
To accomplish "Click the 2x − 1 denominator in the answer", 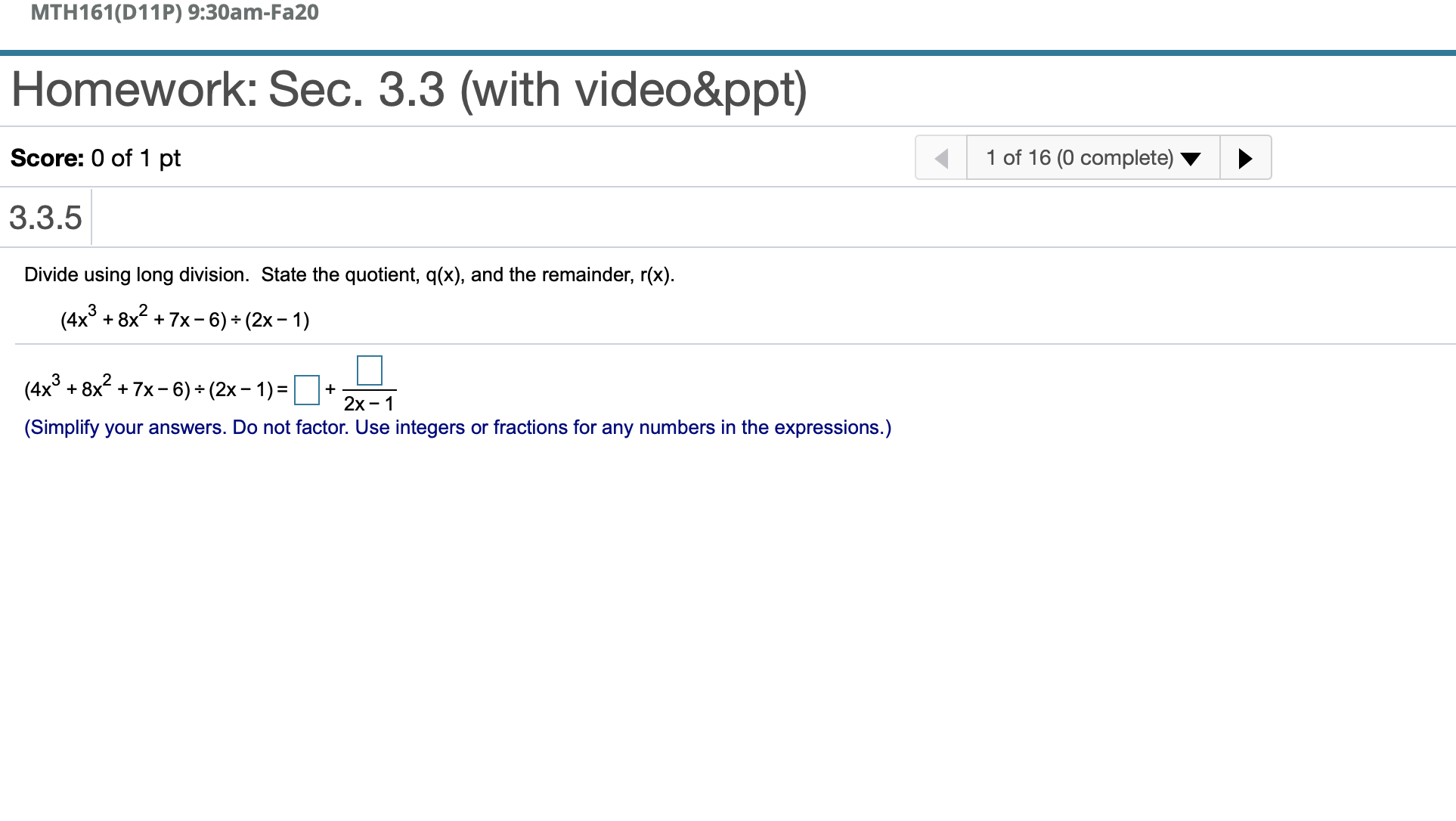I will pyautogui.click(x=369, y=404).
